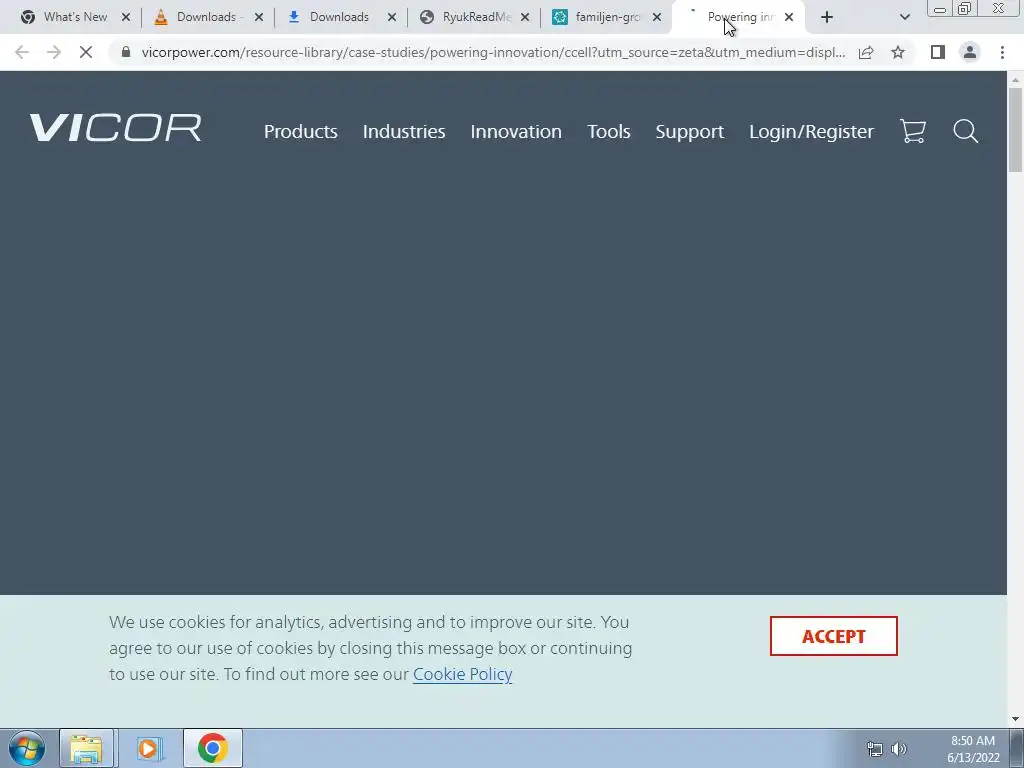The image size is (1024, 768).
Task: Click Show desktop button
Action: point(1017,748)
